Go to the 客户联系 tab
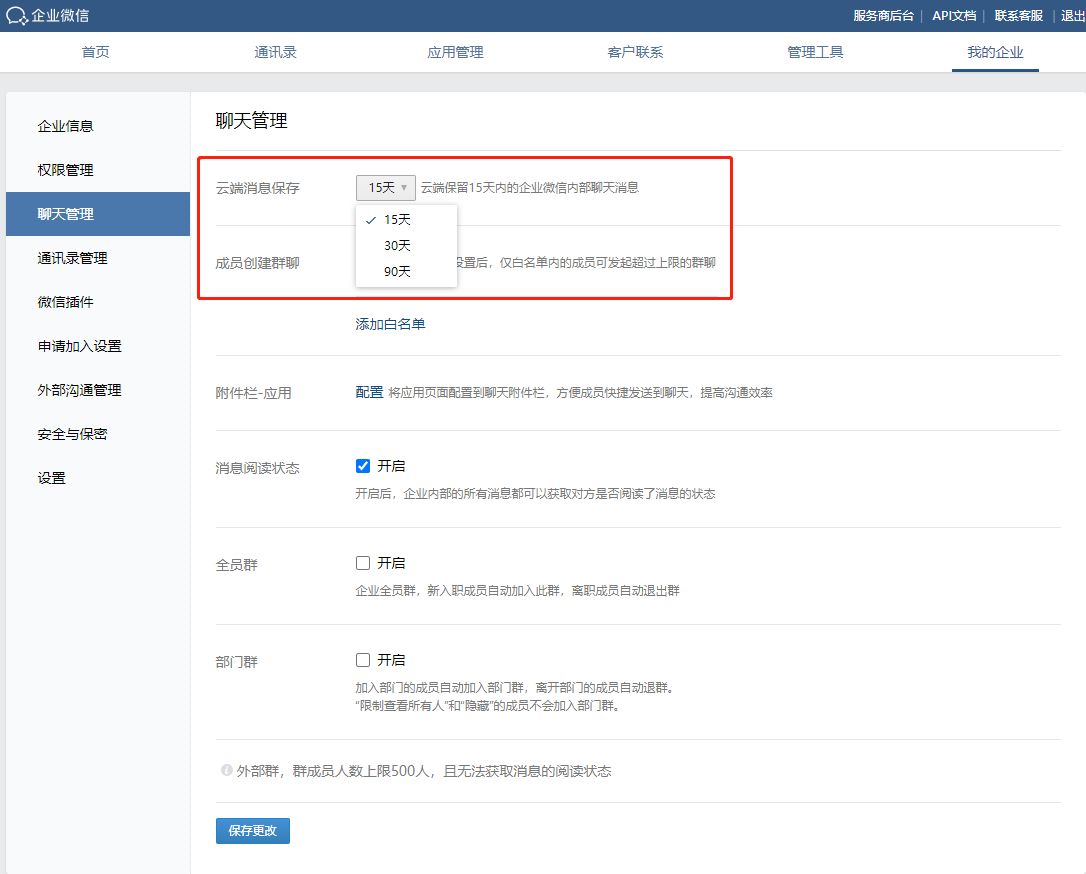Screen dimensions: 1086x874 click(635, 52)
